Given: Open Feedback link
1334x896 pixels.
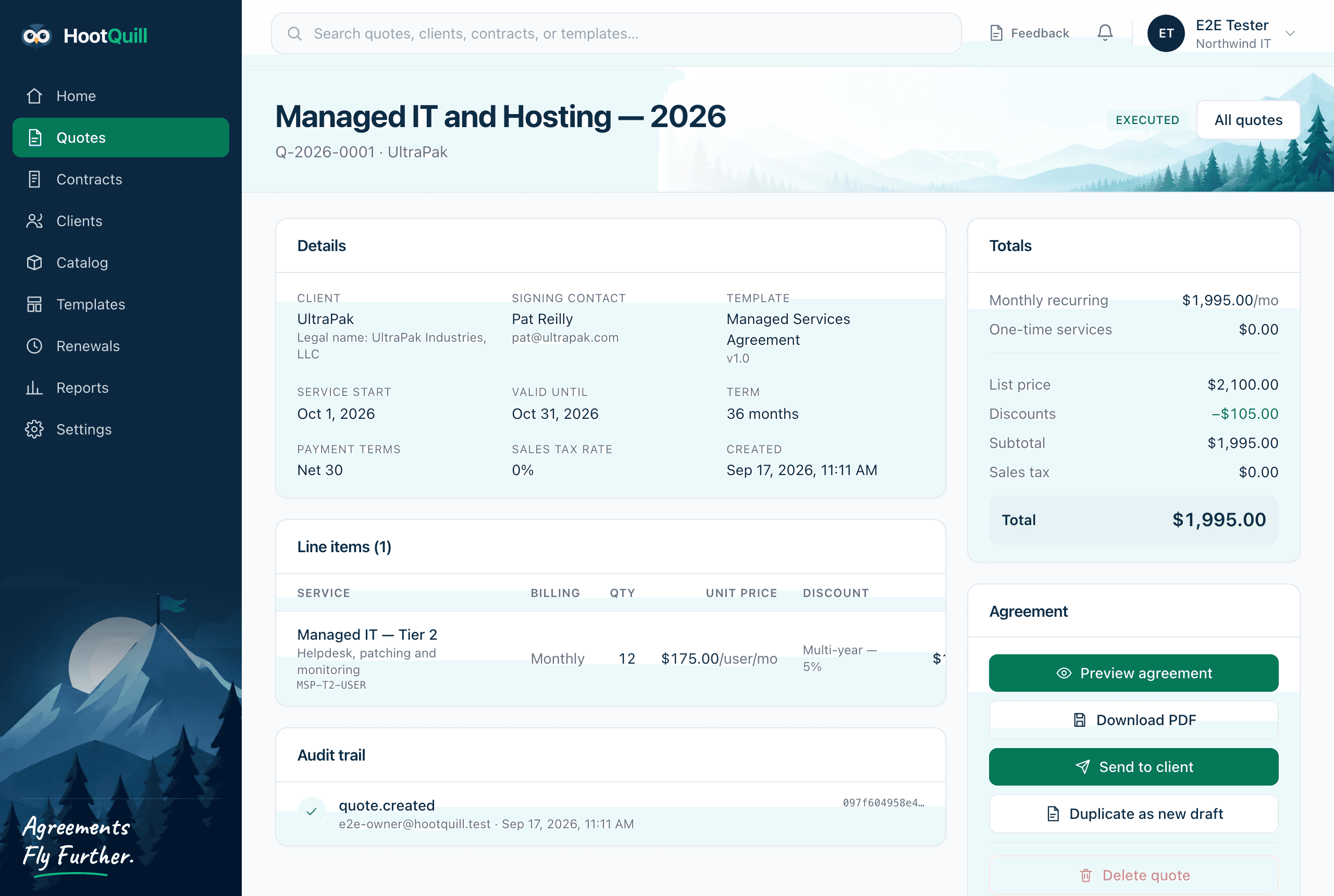Looking at the screenshot, I should [x=1029, y=34].
